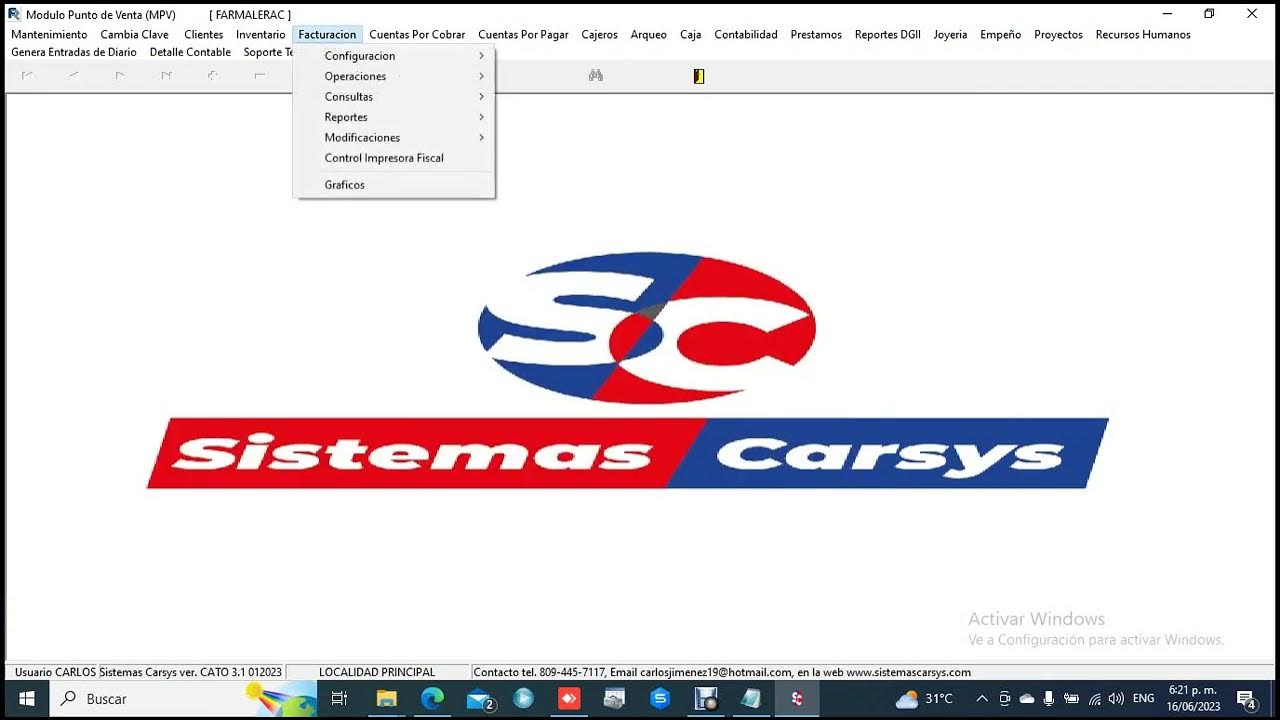Viewport: 1280px width, 720px height.
Task: Collapse the Facturacion menu
Action: tap(327, 34)
